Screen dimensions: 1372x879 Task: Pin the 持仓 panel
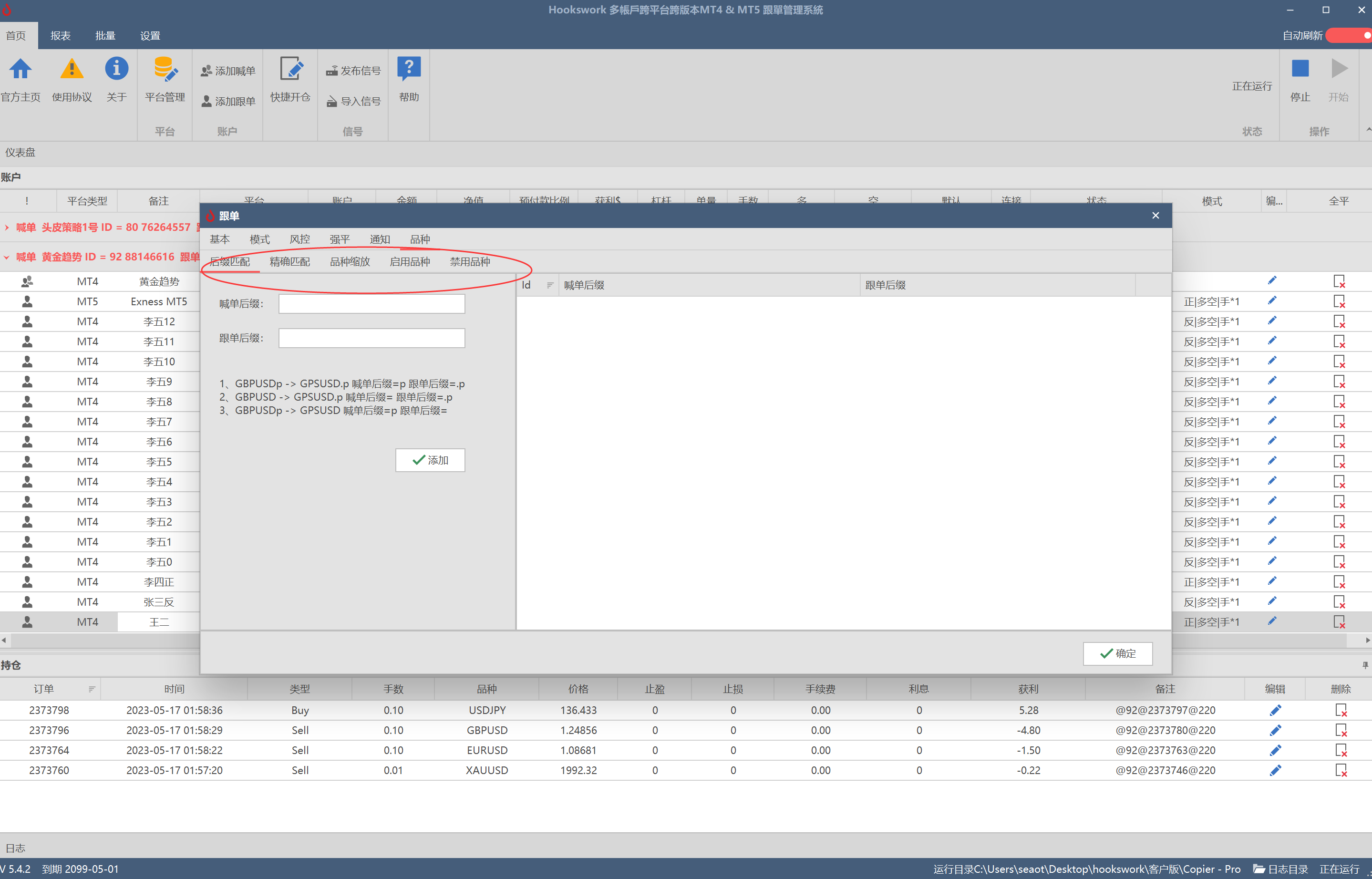coord(1364,665)
